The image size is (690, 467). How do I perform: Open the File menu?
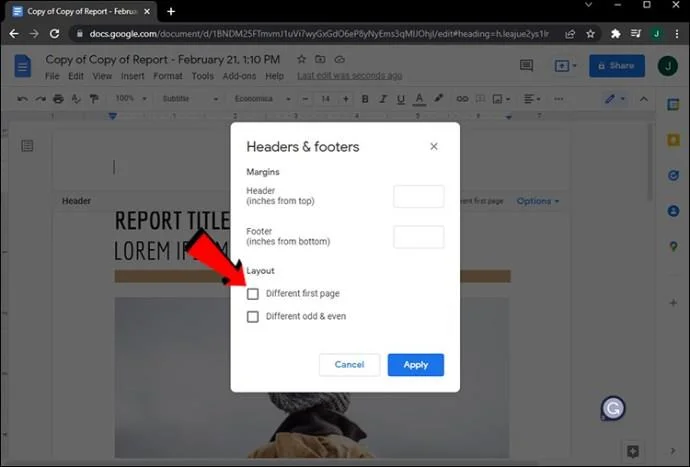(52, 76)
